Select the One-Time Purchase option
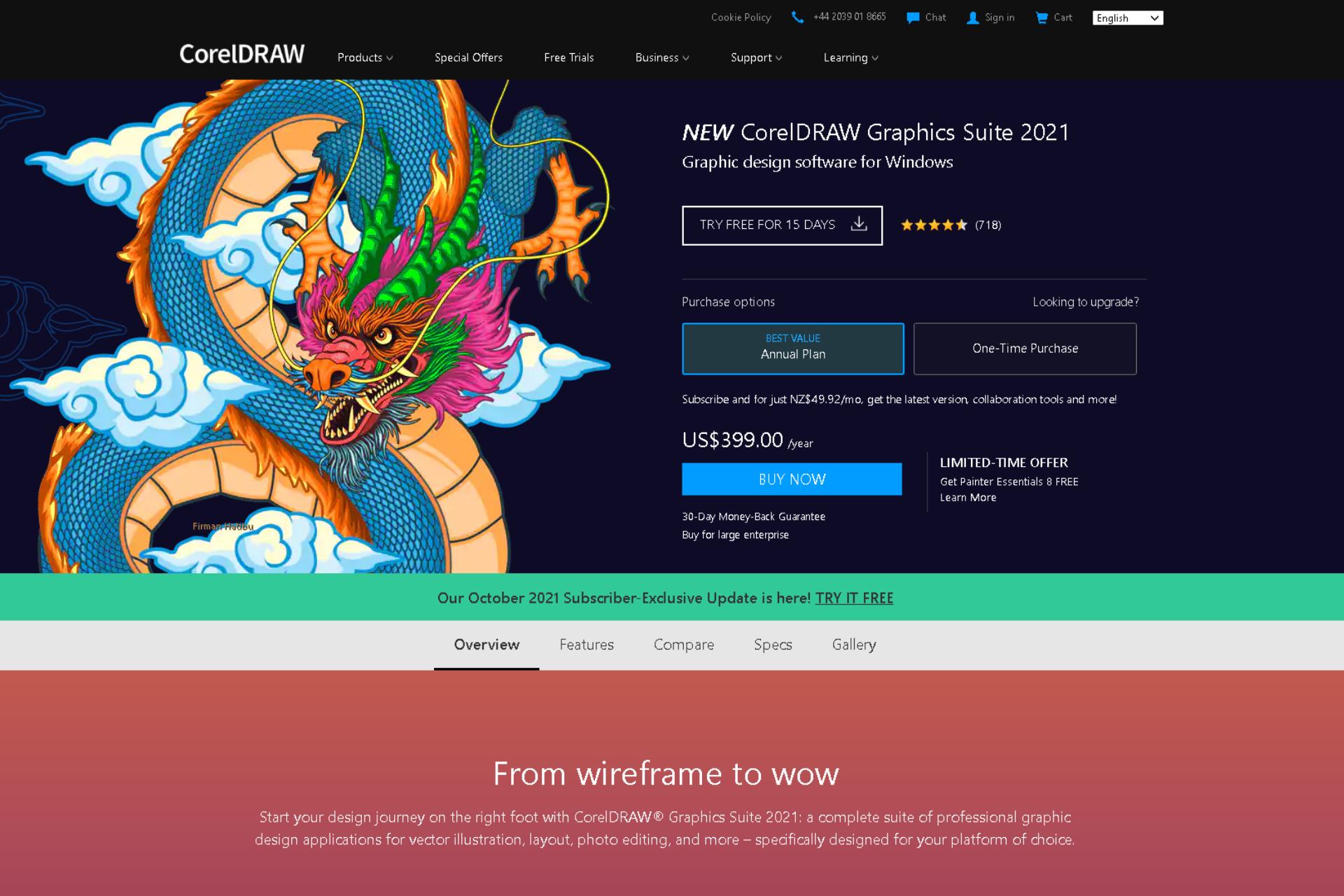 [x=1025, y=348]
